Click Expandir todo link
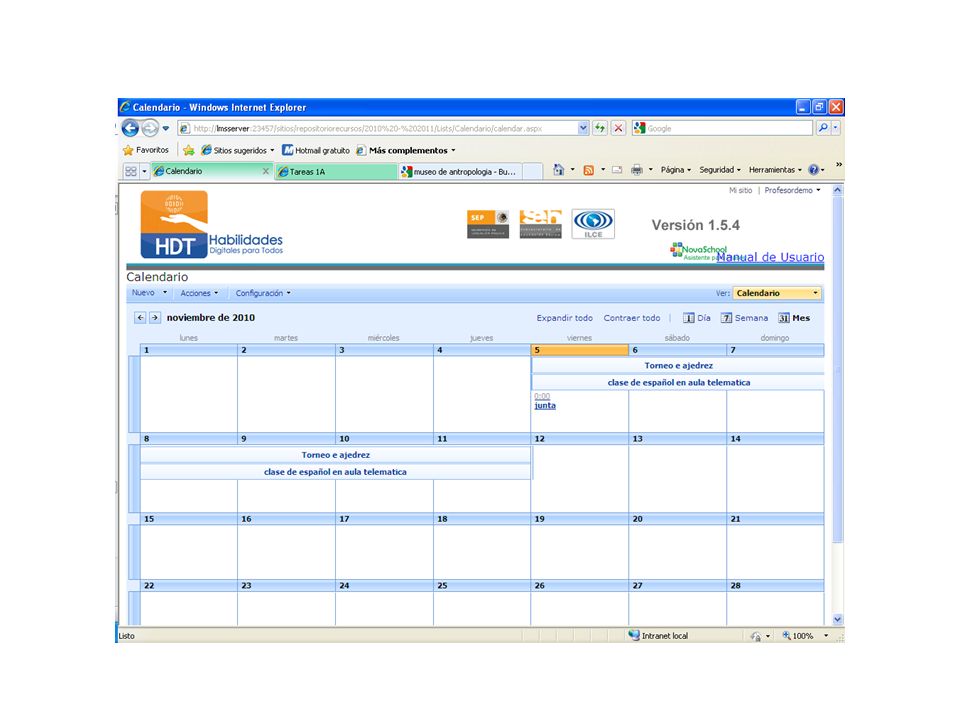960x720 pixels. tap(564, 318)
